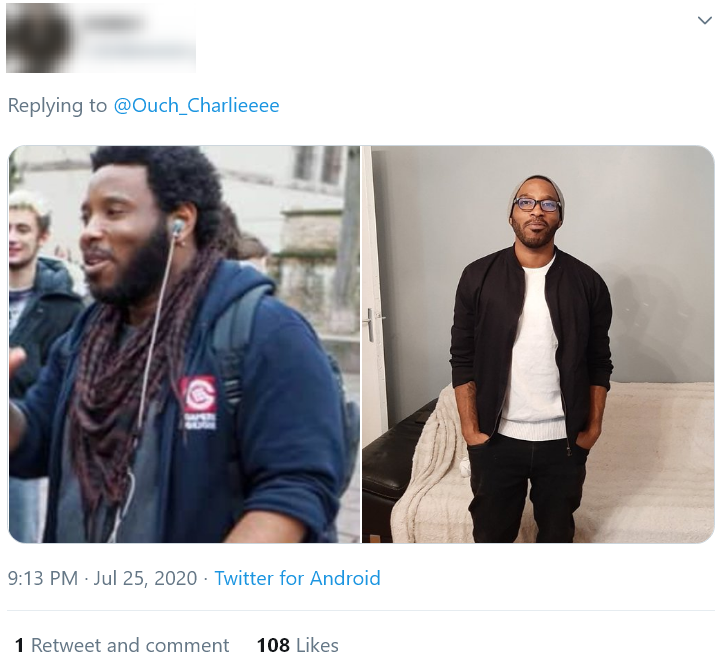Viewport: 722px width, 670px height.
Task: Click the 108 like count number
Action: [x=273, y=645]
